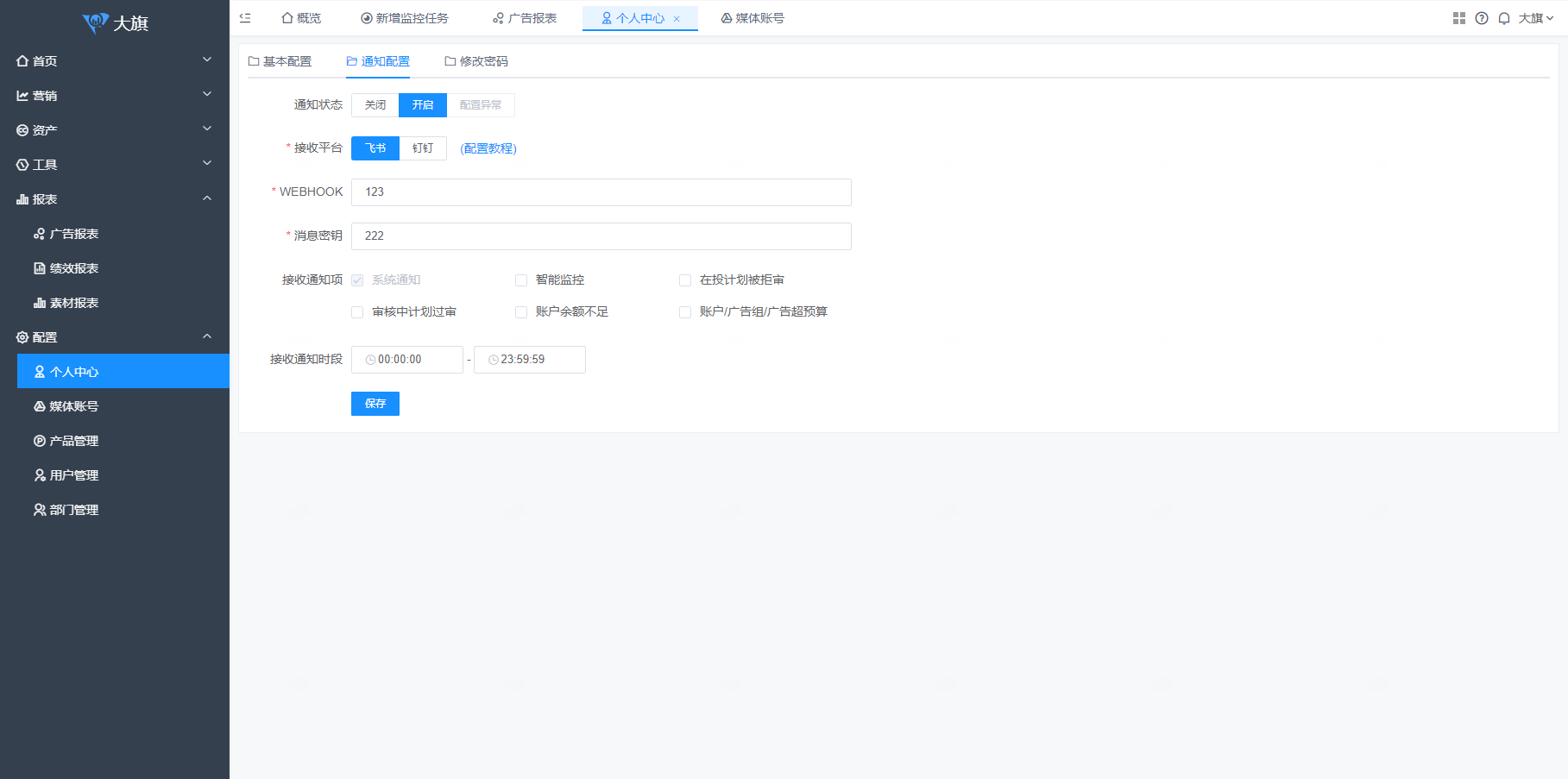Viewport: 1568px width, 779px height.
Task: Open the 大旗 user dropdown
Action: click(1535, 18)
